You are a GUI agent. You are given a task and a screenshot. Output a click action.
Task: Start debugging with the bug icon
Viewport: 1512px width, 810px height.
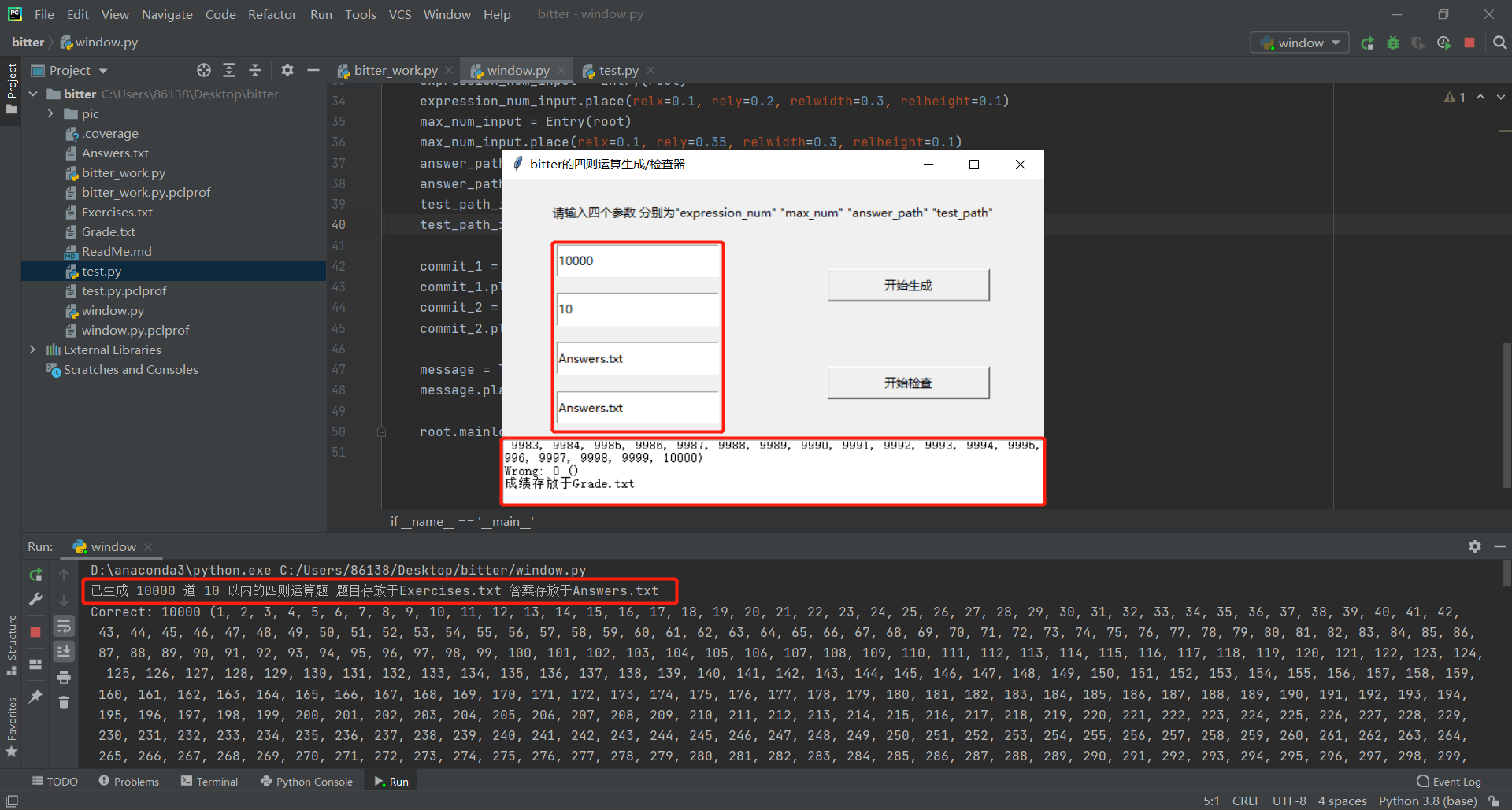click(1393, 43)
